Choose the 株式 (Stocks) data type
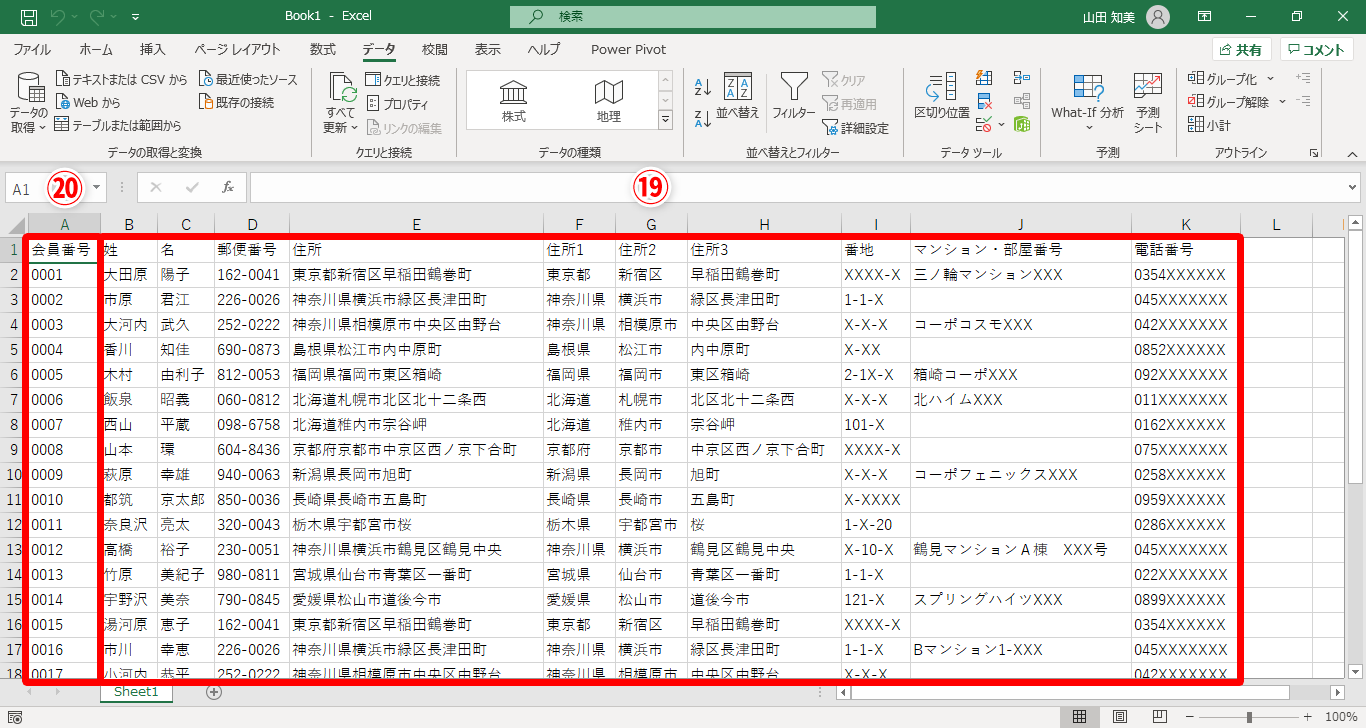 (x=514, y=101)
